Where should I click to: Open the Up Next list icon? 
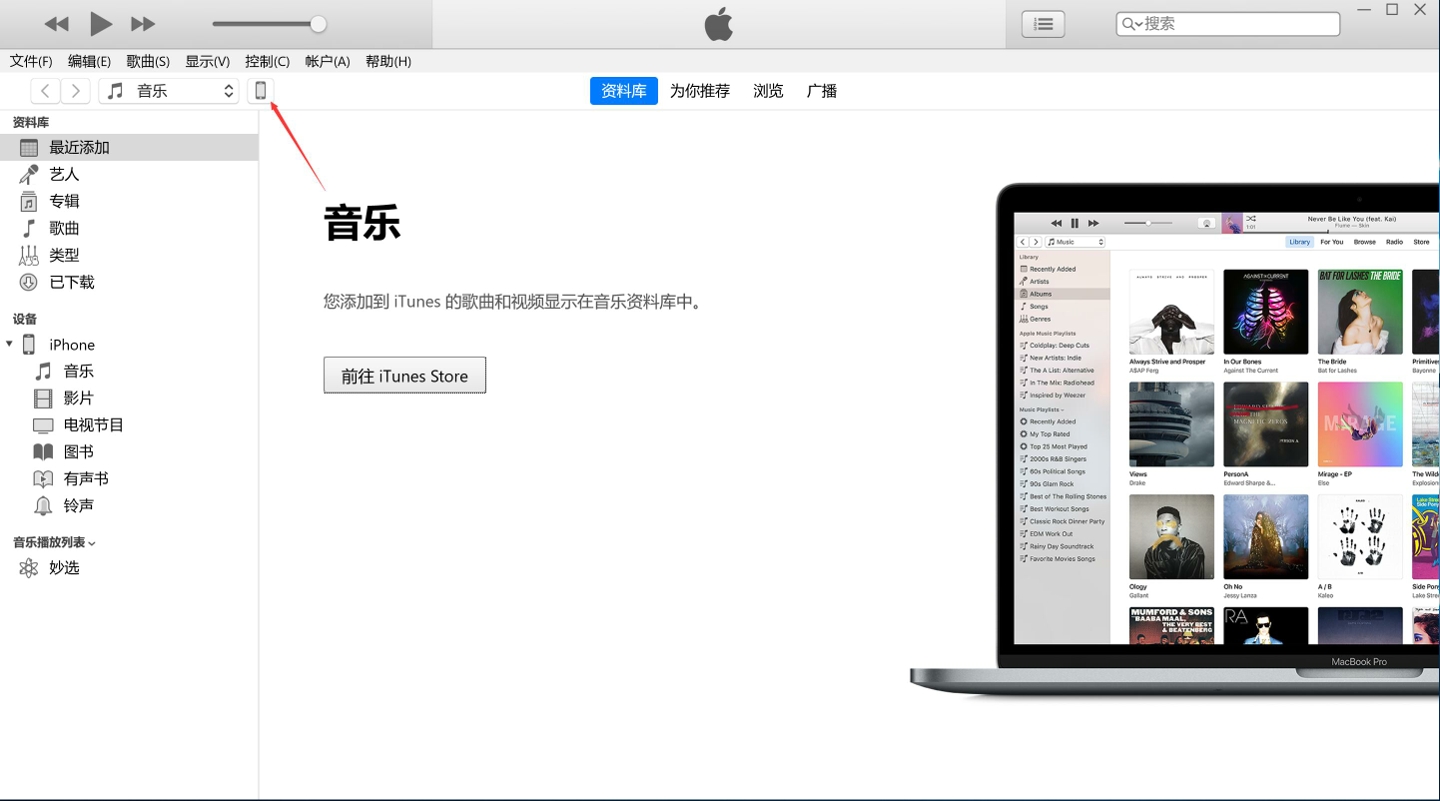[x=1043, y=24]
